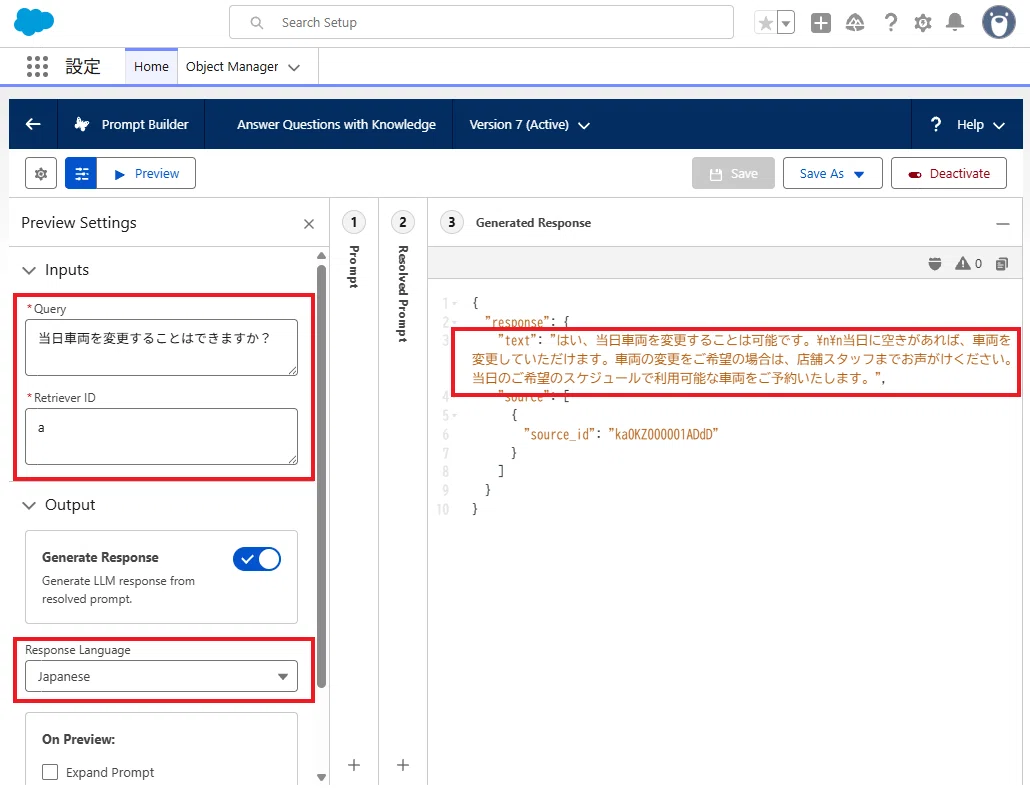Expand the Object Manager chevron menu
1030x790 pixels.
pyautogui.click(x=294, y=68)
